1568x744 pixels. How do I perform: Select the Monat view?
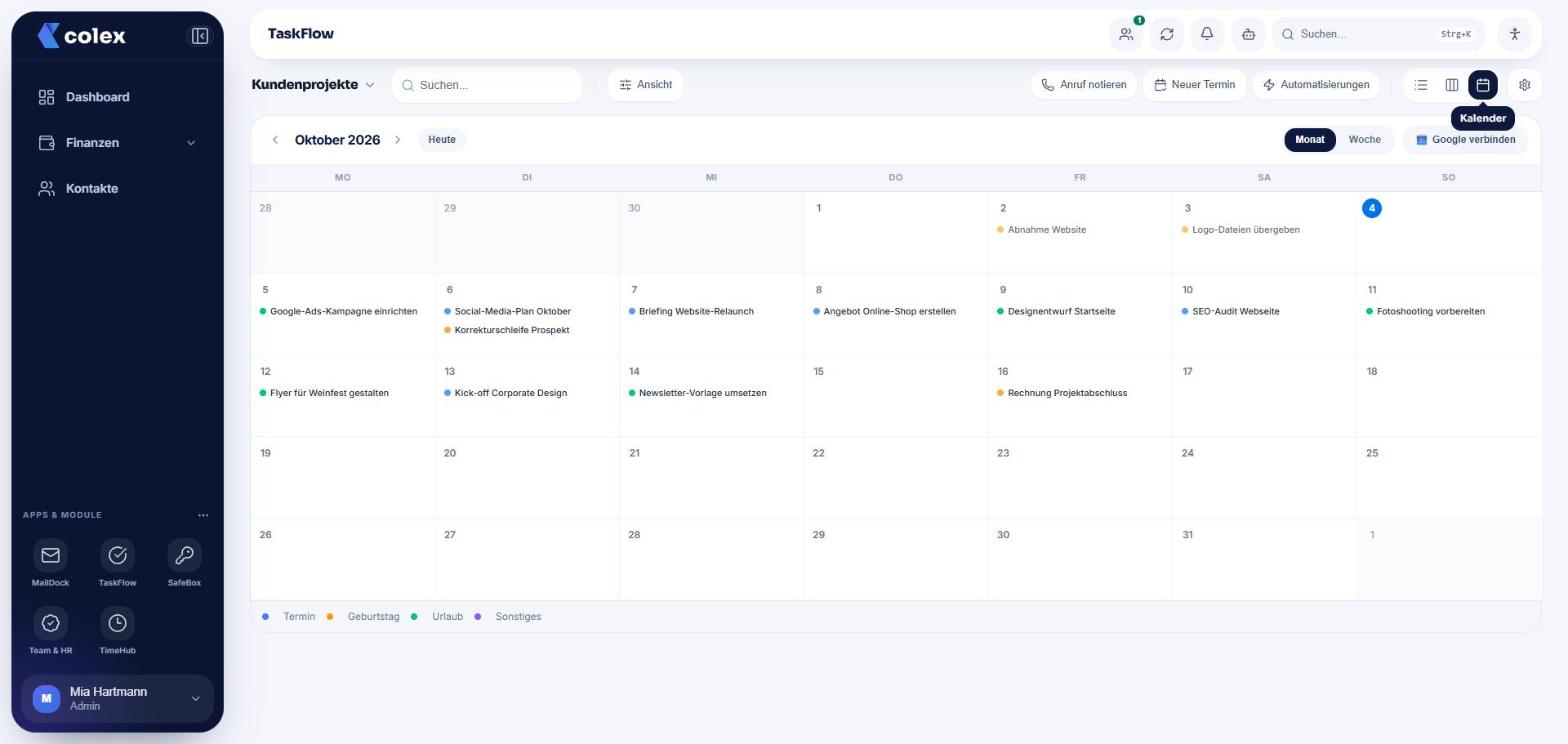(1310, 140)
